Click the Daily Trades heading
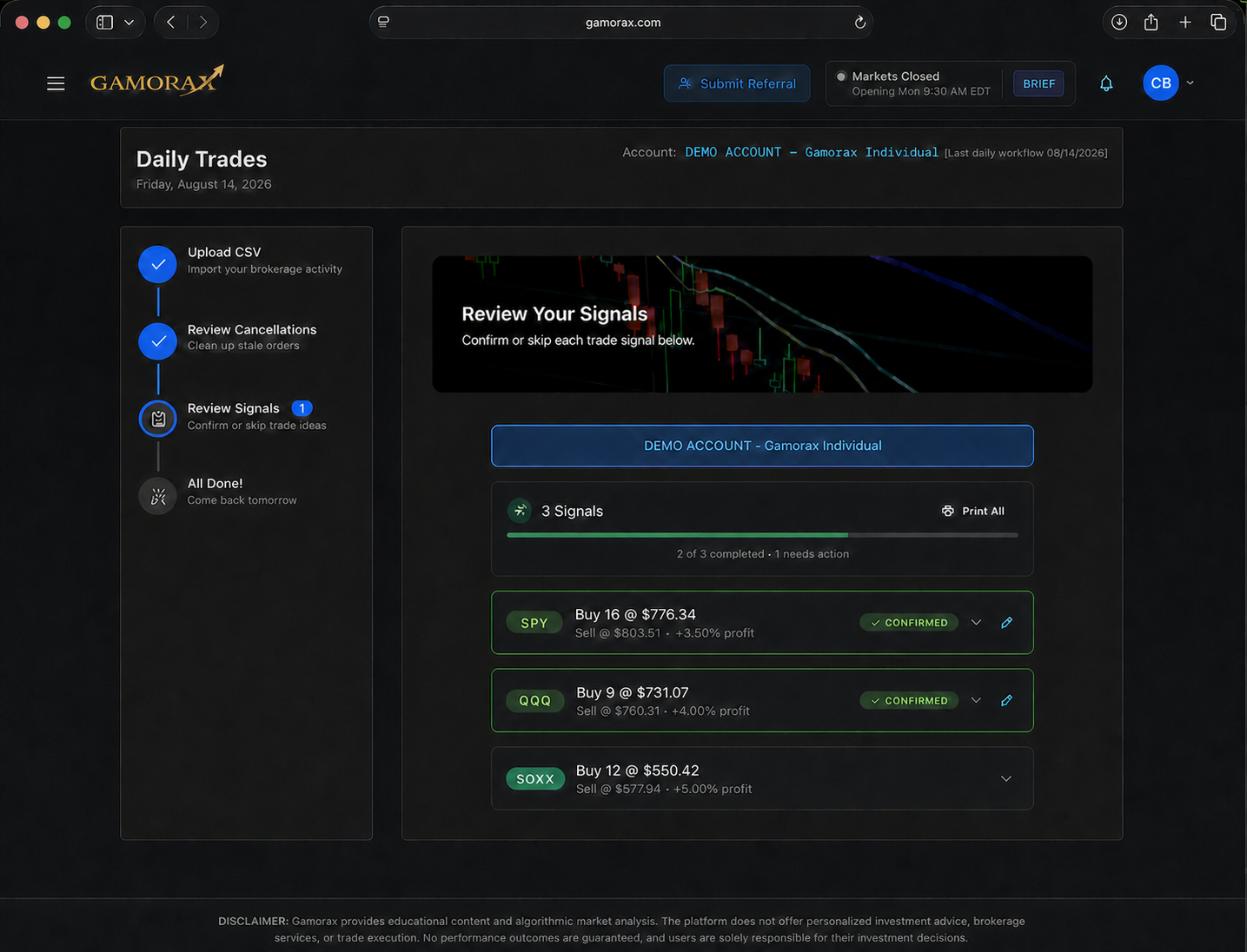The width and height of the screenshot is (1247, 952). coord(202,159)
